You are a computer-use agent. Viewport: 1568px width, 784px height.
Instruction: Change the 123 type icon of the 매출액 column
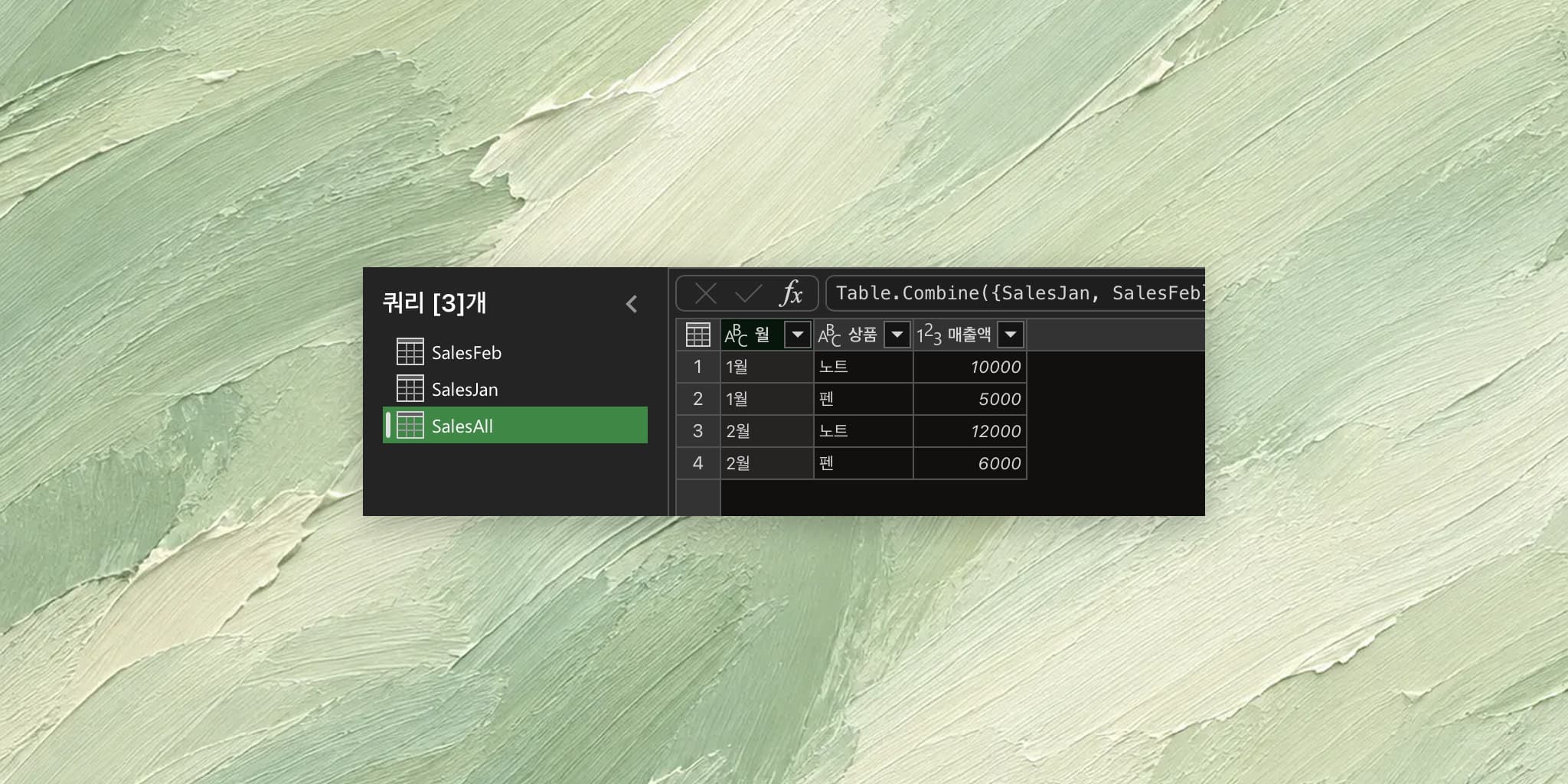coord(929,335)
